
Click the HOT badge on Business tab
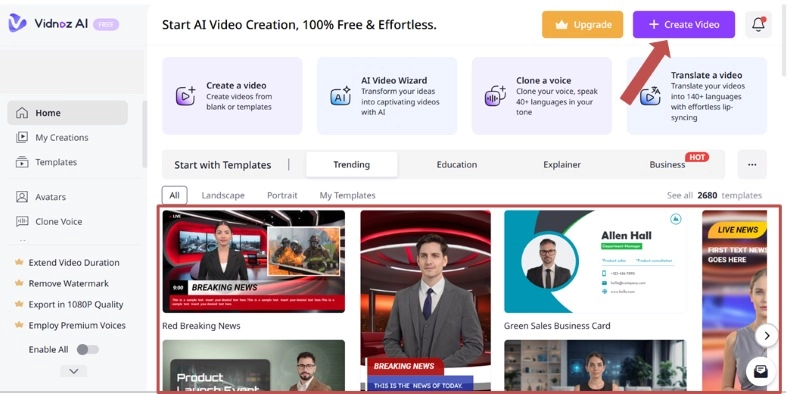pyautogui.click(x=697, y=157)
